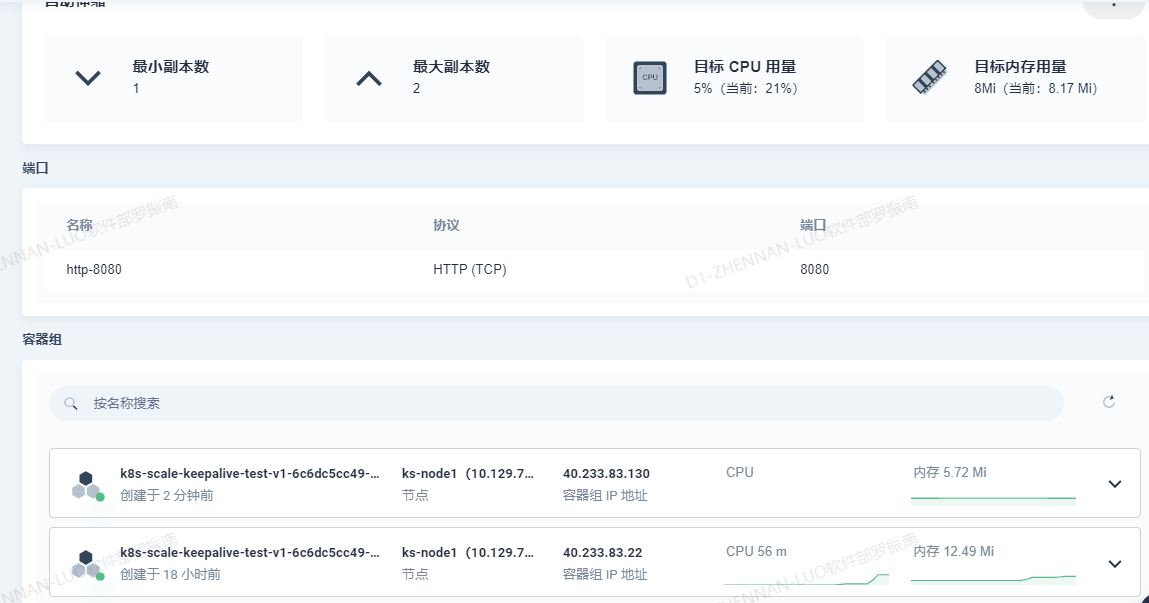Click the refresh icon in the pod list
This screenshot has height=603, width=1149.
tap(1108, 402)
